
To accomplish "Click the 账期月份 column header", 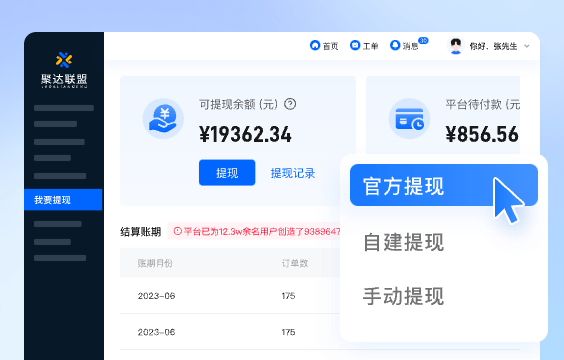I will [155, 263].
